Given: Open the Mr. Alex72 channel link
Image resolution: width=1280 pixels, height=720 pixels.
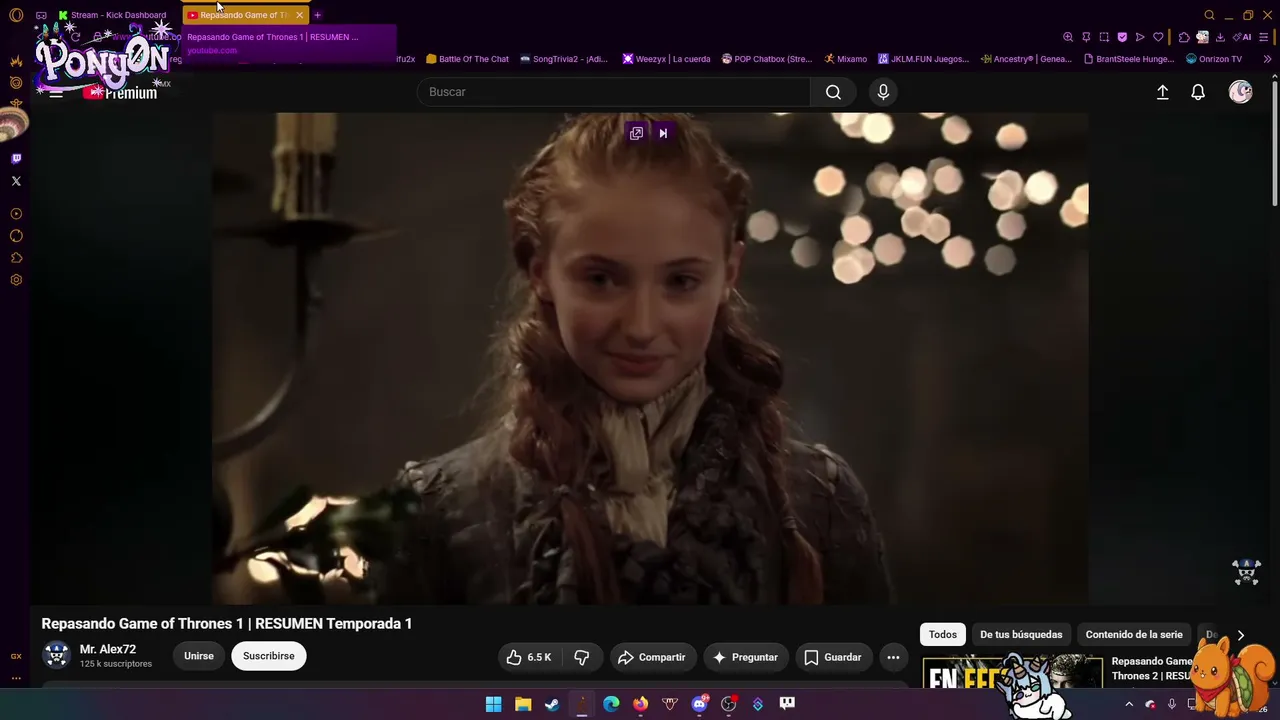Looking at the screenshot, I should click(x=108, y=649).
